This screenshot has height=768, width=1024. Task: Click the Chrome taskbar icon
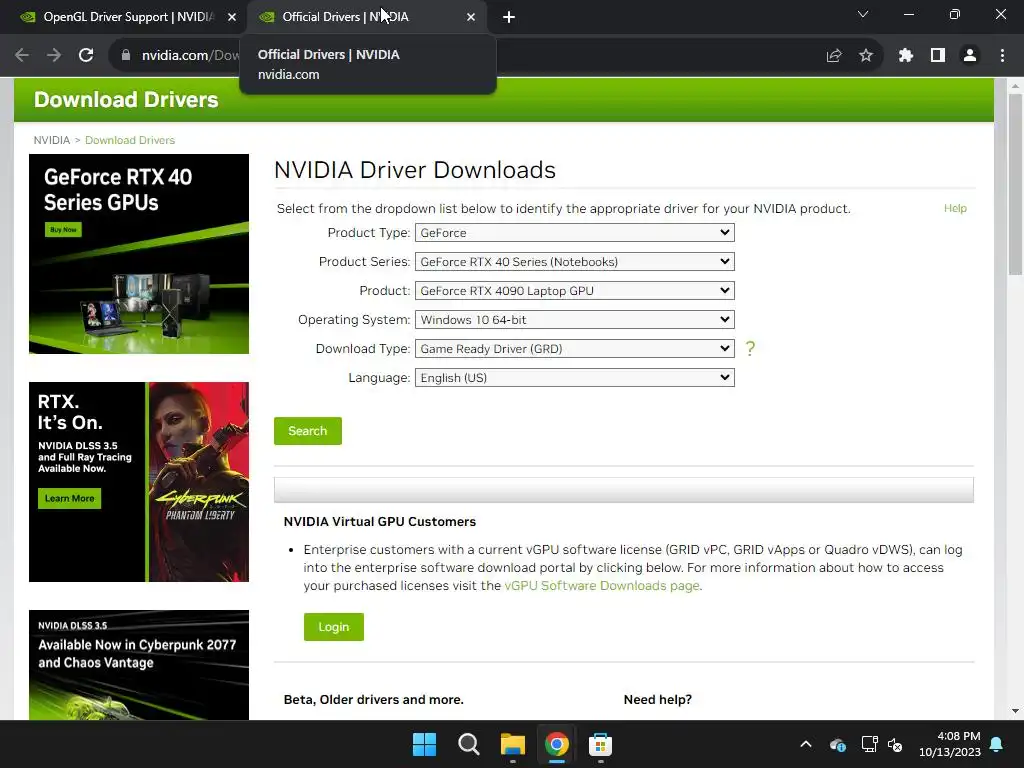click(557, 744)
